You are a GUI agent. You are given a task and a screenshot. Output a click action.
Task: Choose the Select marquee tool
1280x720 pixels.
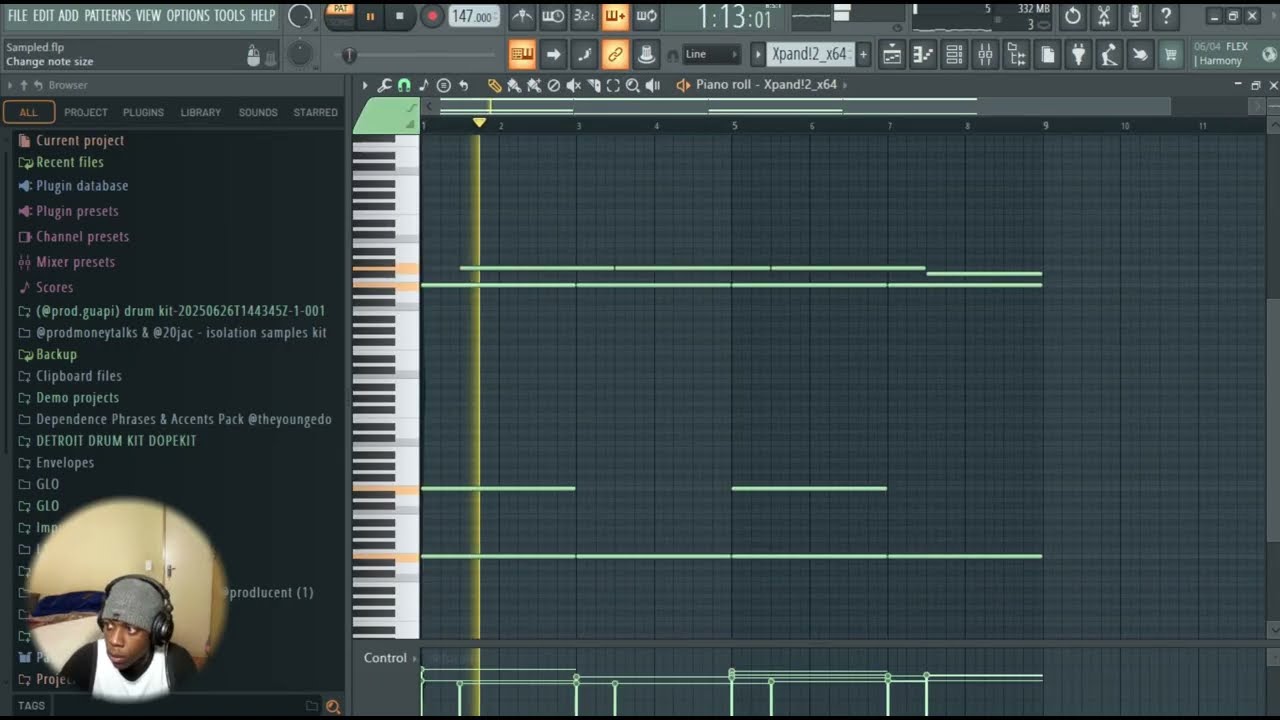pyautogui.click(x=613, y=86)
